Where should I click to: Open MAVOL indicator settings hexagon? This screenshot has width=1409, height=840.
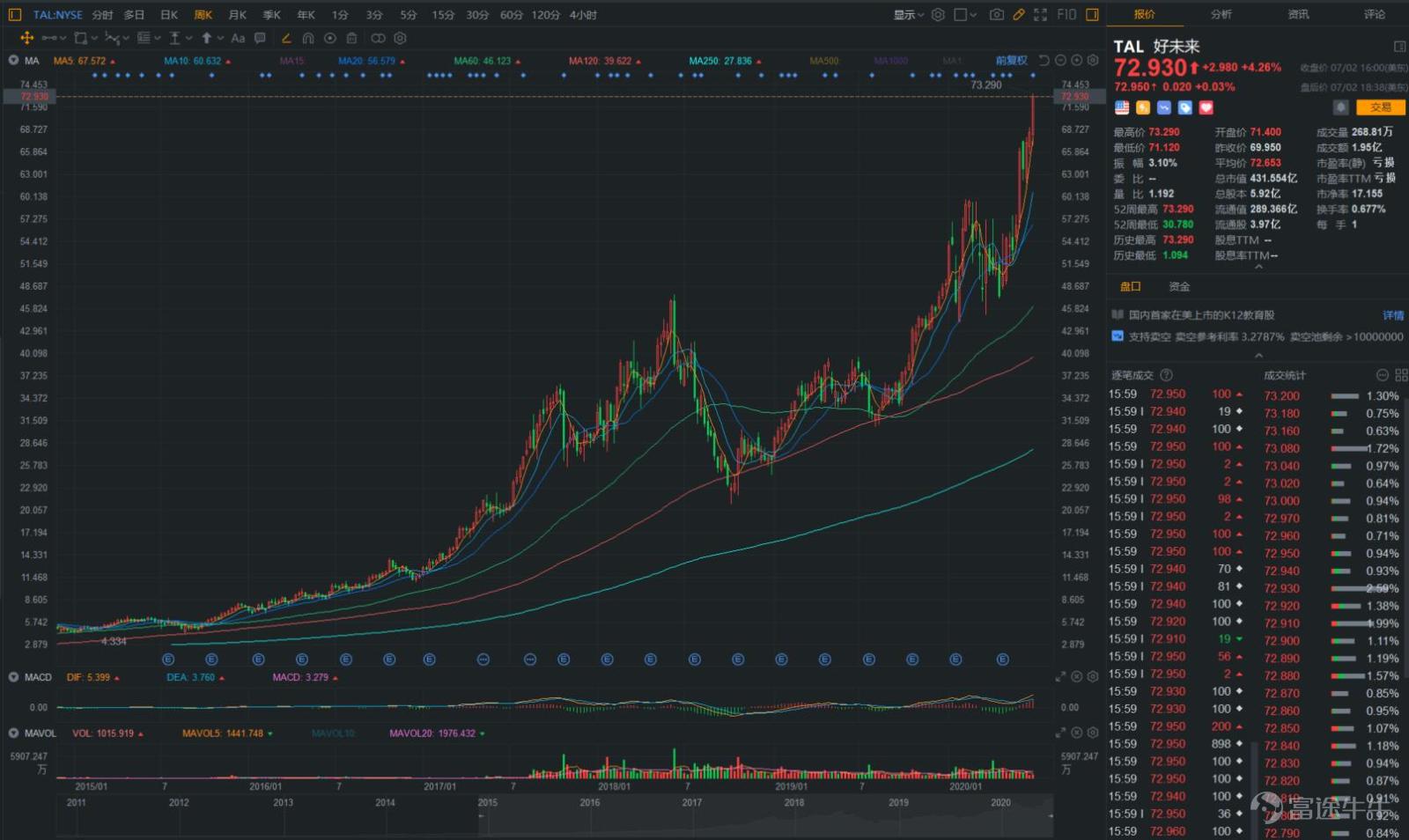click(x=1093, y=733)
